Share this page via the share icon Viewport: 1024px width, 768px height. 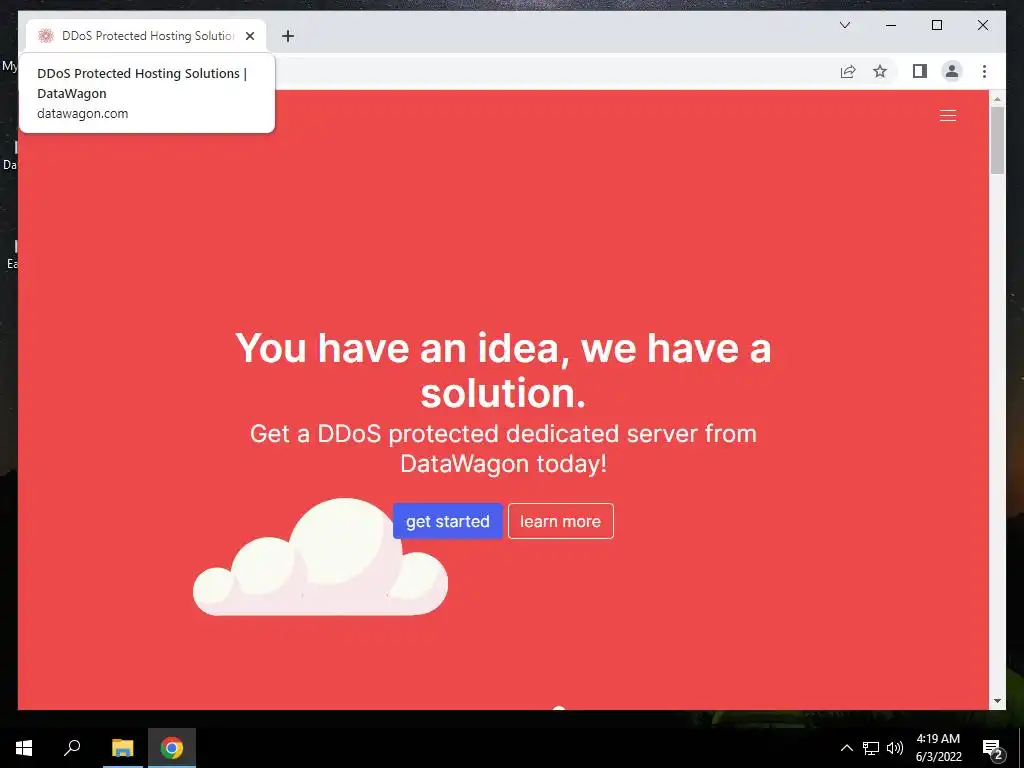pos(848,71)
